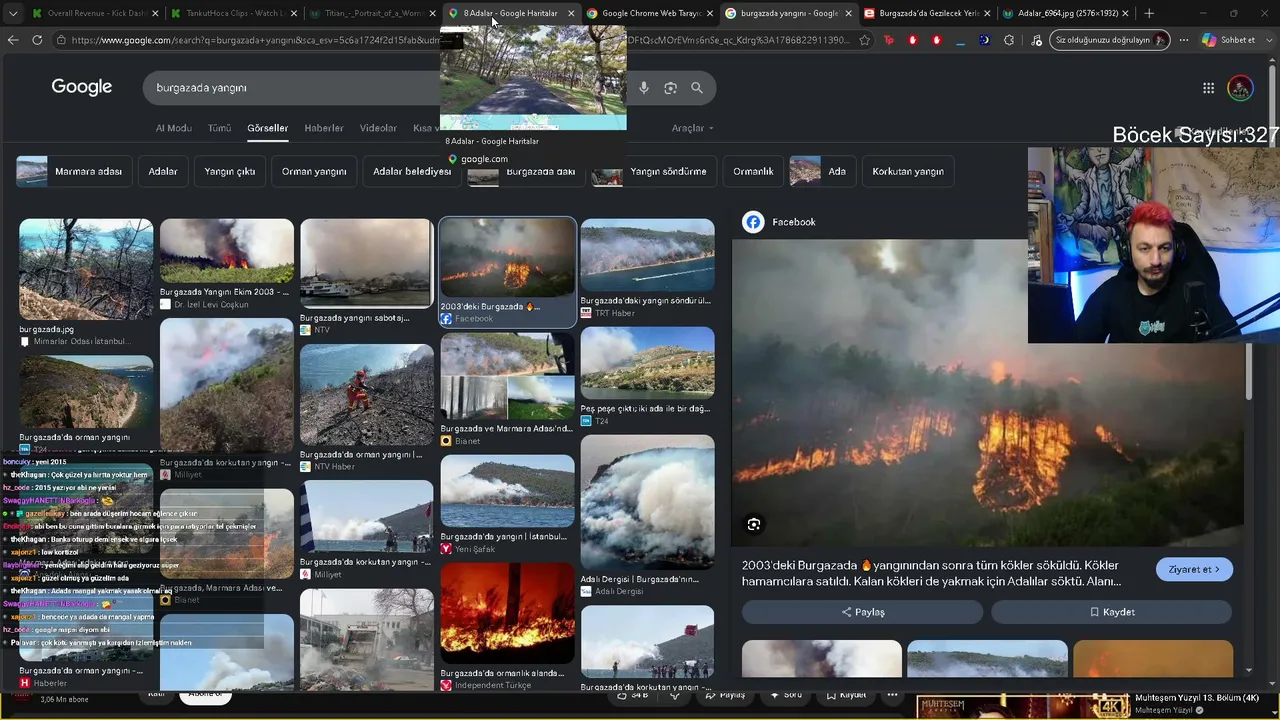The width and height of the screenshot is (1280, 720).
Task: Click Kaydet in the image preview panel
Action: click(1111, 612)
